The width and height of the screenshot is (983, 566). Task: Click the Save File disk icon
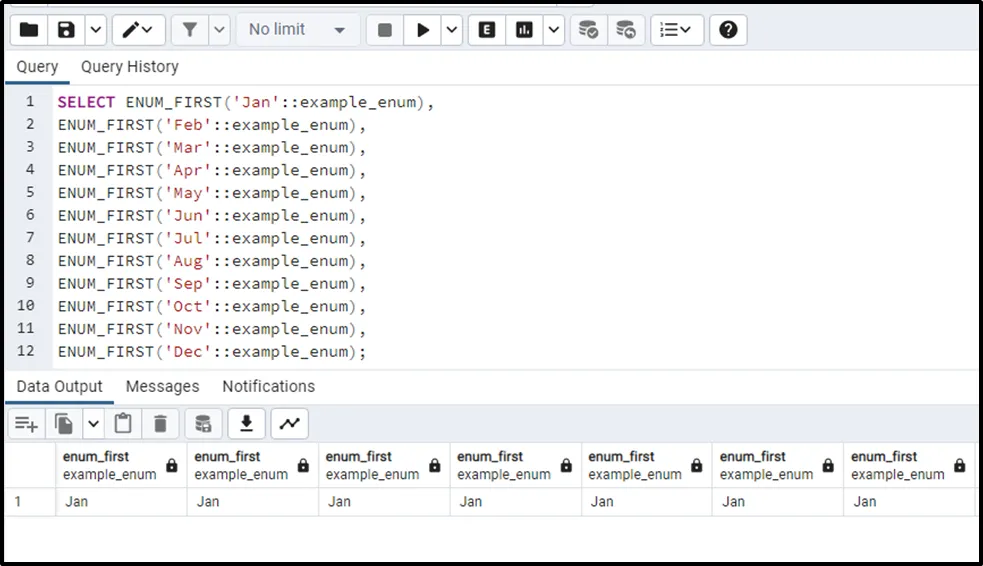(66, 30)
